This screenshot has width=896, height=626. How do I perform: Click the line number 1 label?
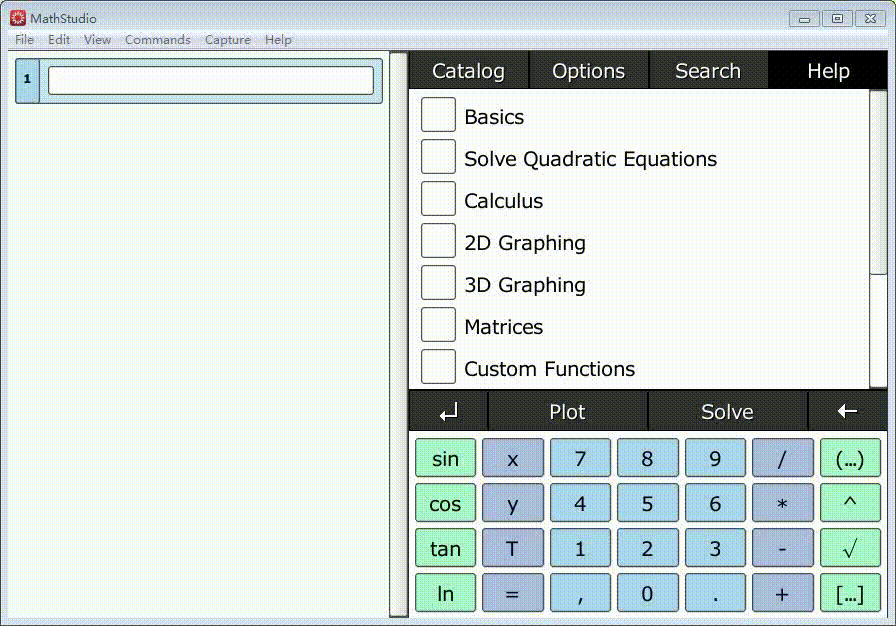coord(27,81)
